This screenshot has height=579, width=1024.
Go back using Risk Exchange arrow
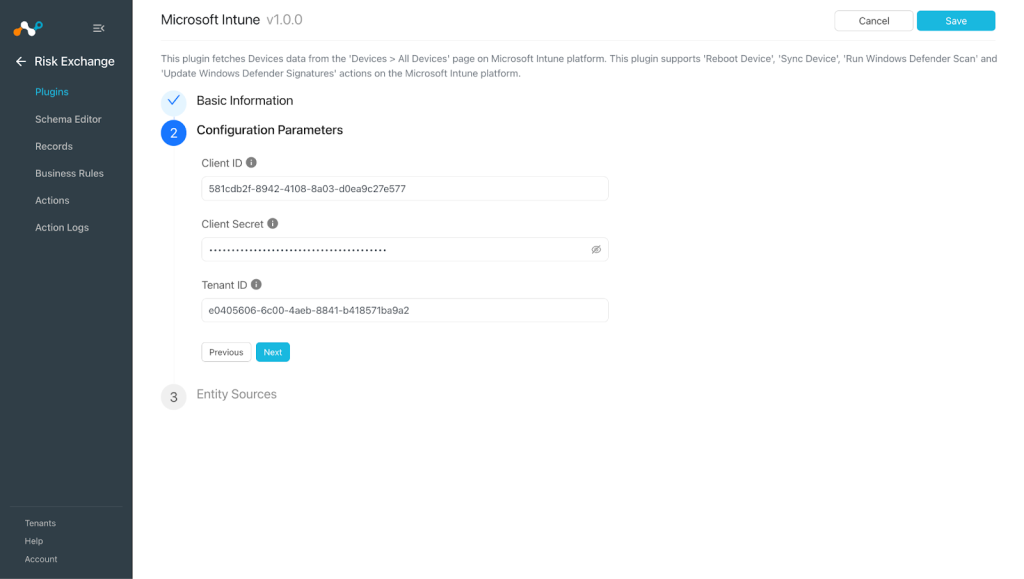tap(21, 61)
